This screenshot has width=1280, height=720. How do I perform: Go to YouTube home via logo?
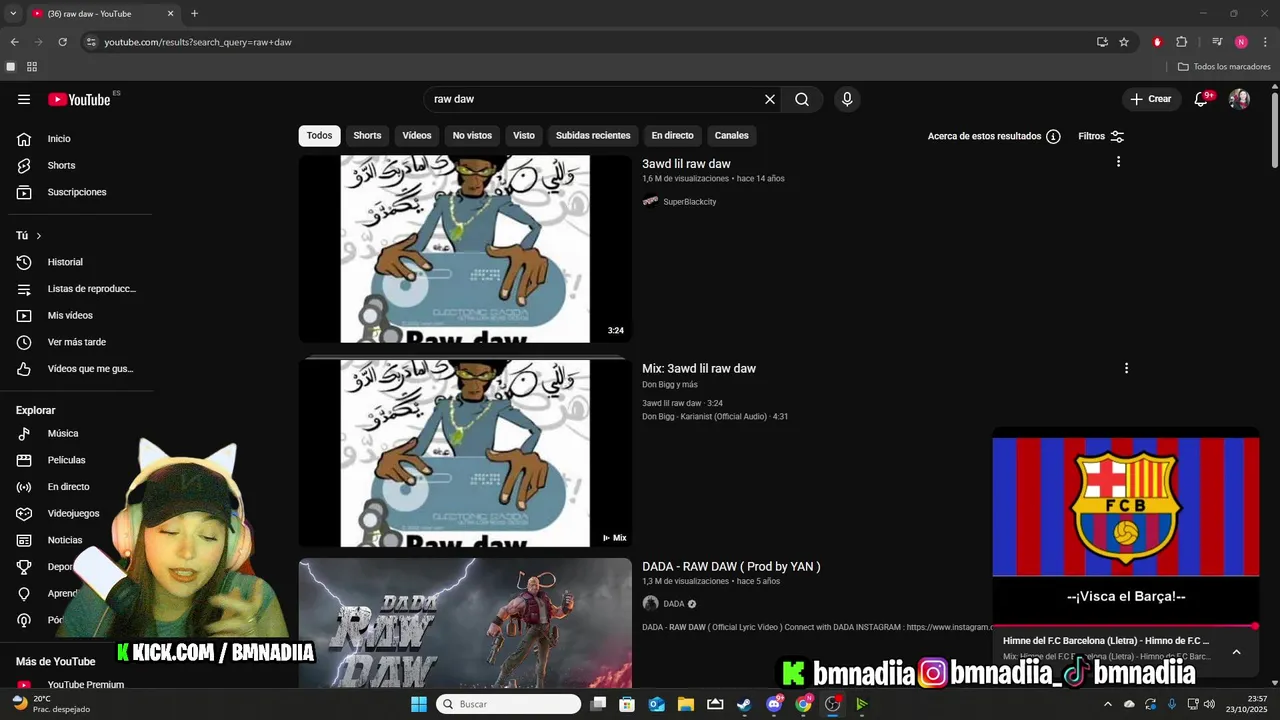pyautogui.click(x=80, y=99)
